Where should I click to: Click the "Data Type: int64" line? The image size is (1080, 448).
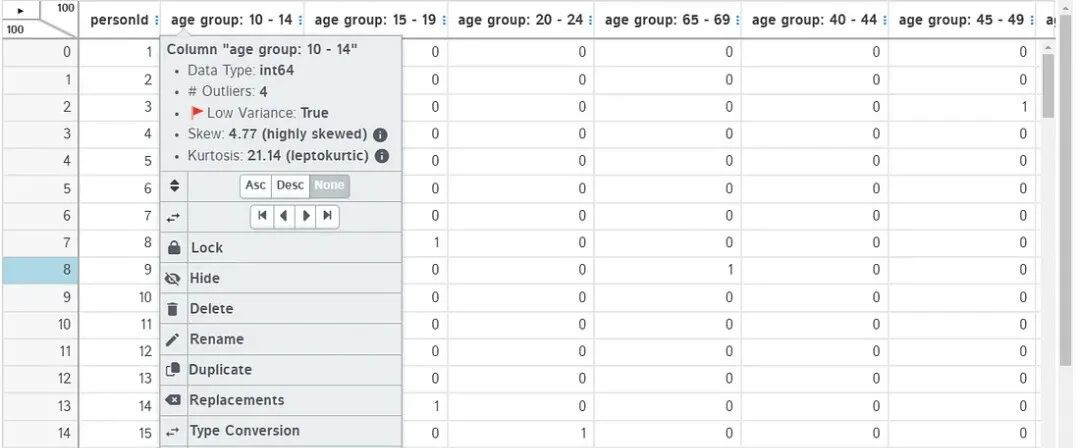[x=241, y=70]
